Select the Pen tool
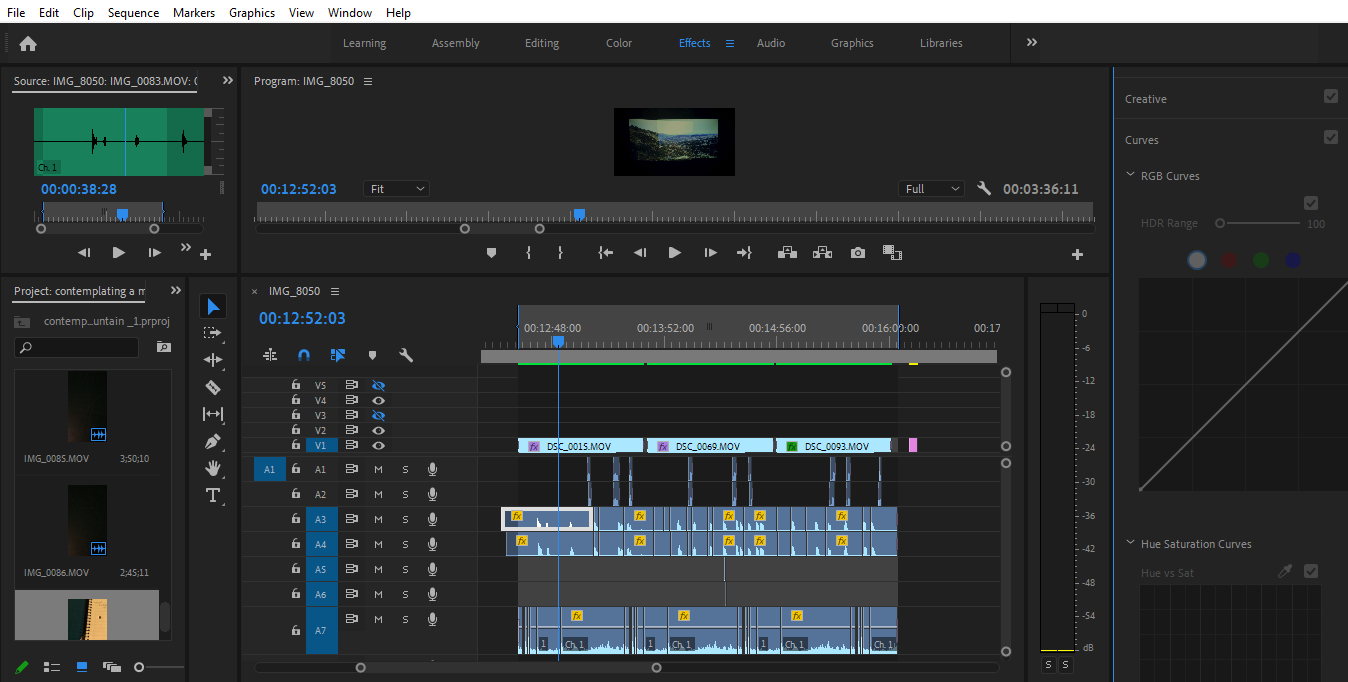Image resolution: width=1348 pixels, height=682 pixels. pyautogui.click(x=212, y=441)
